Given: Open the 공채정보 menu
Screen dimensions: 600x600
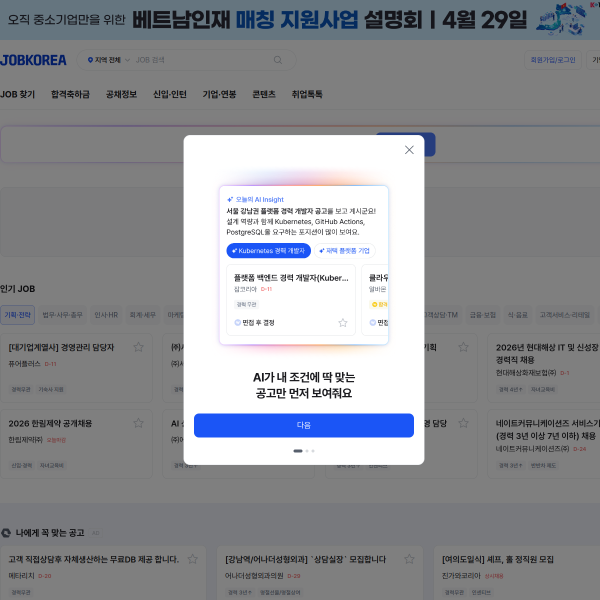Looking at the screenshot, I should point(121,94).
